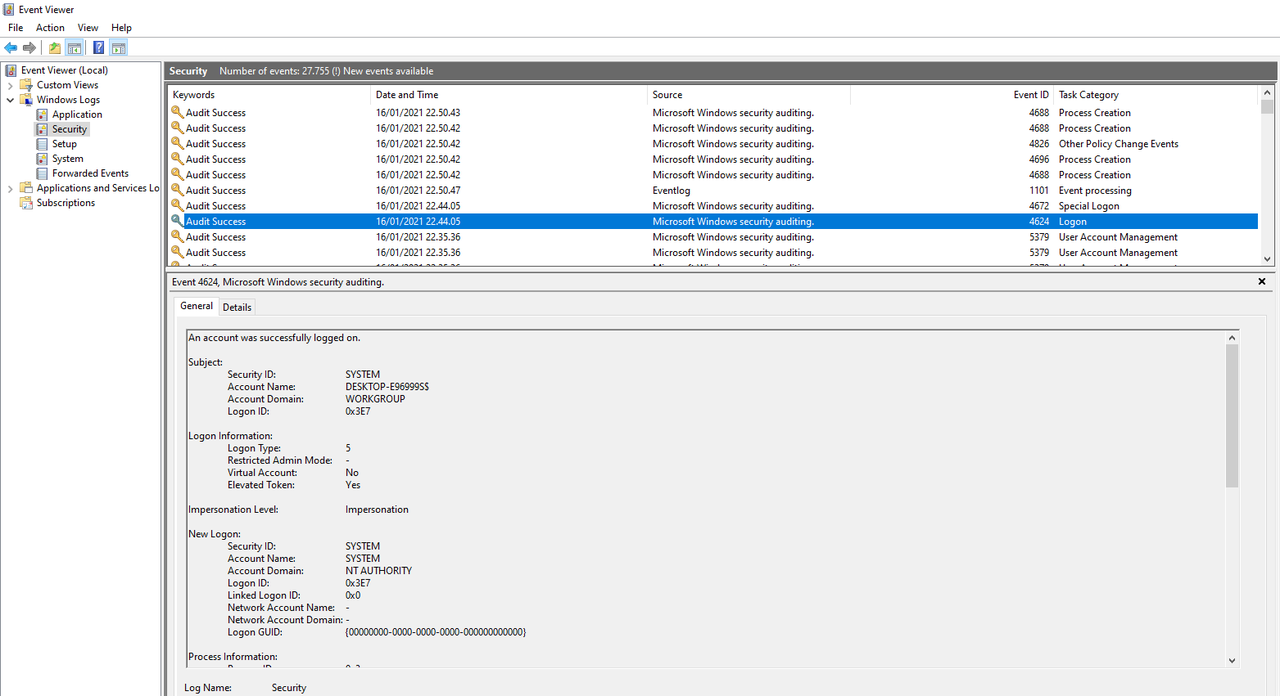
Task: Go back with the blue Back arrow
Action: pos(11,48)
